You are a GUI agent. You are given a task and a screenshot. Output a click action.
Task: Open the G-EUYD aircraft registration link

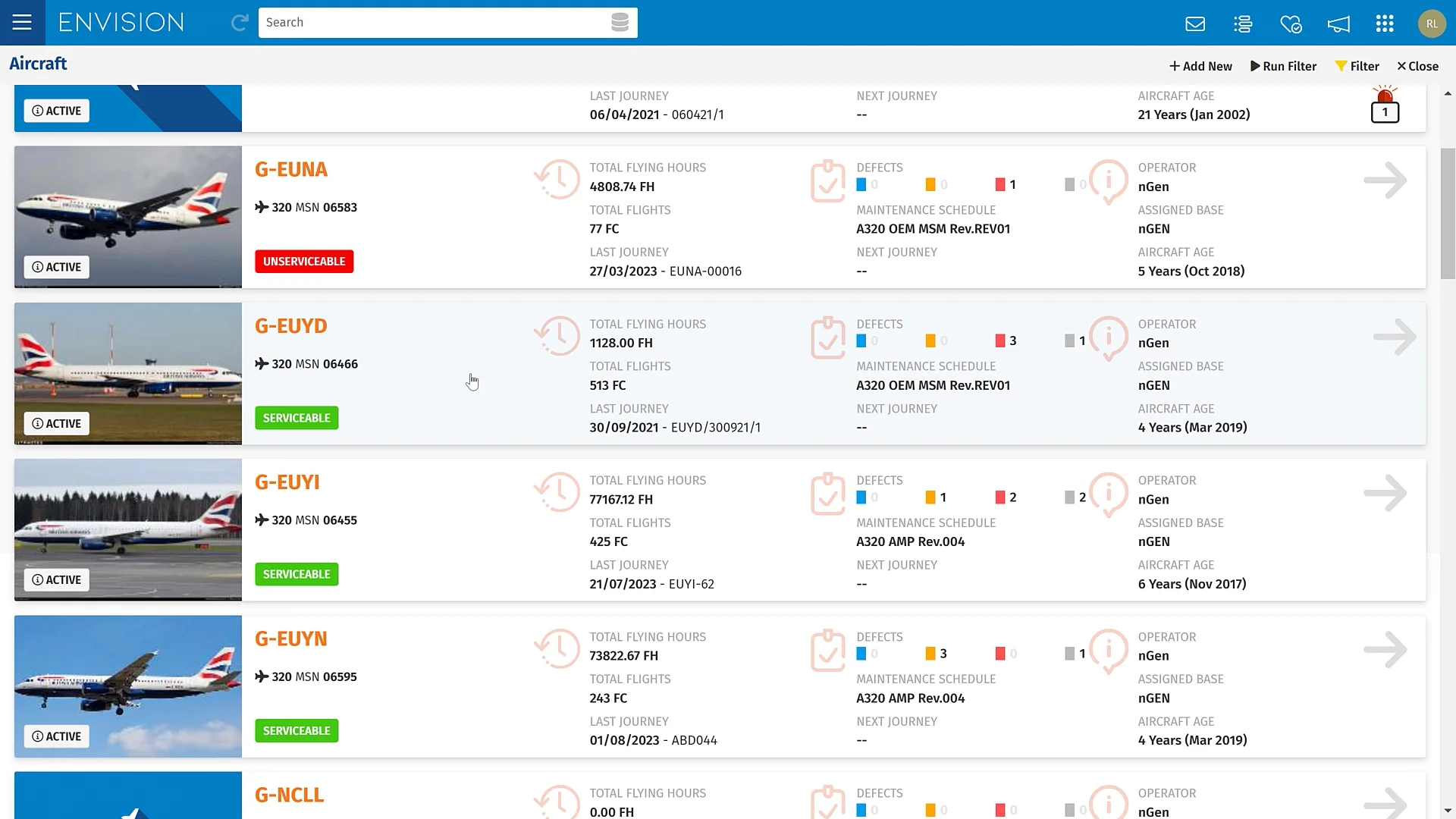[x=290, y=326]
